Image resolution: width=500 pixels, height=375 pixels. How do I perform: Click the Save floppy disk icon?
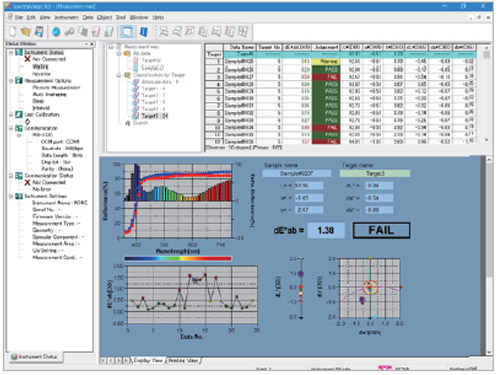pos(39,32)
